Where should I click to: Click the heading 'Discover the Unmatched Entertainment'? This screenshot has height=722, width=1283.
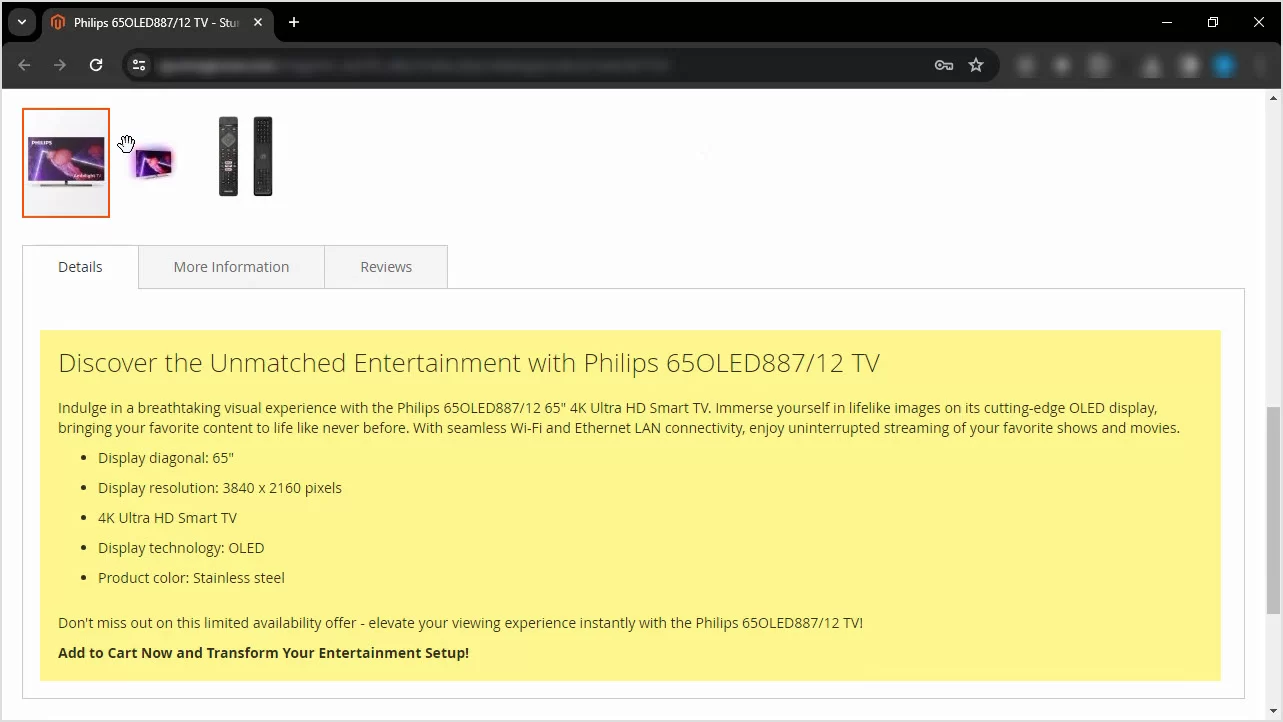click(469, 362)
